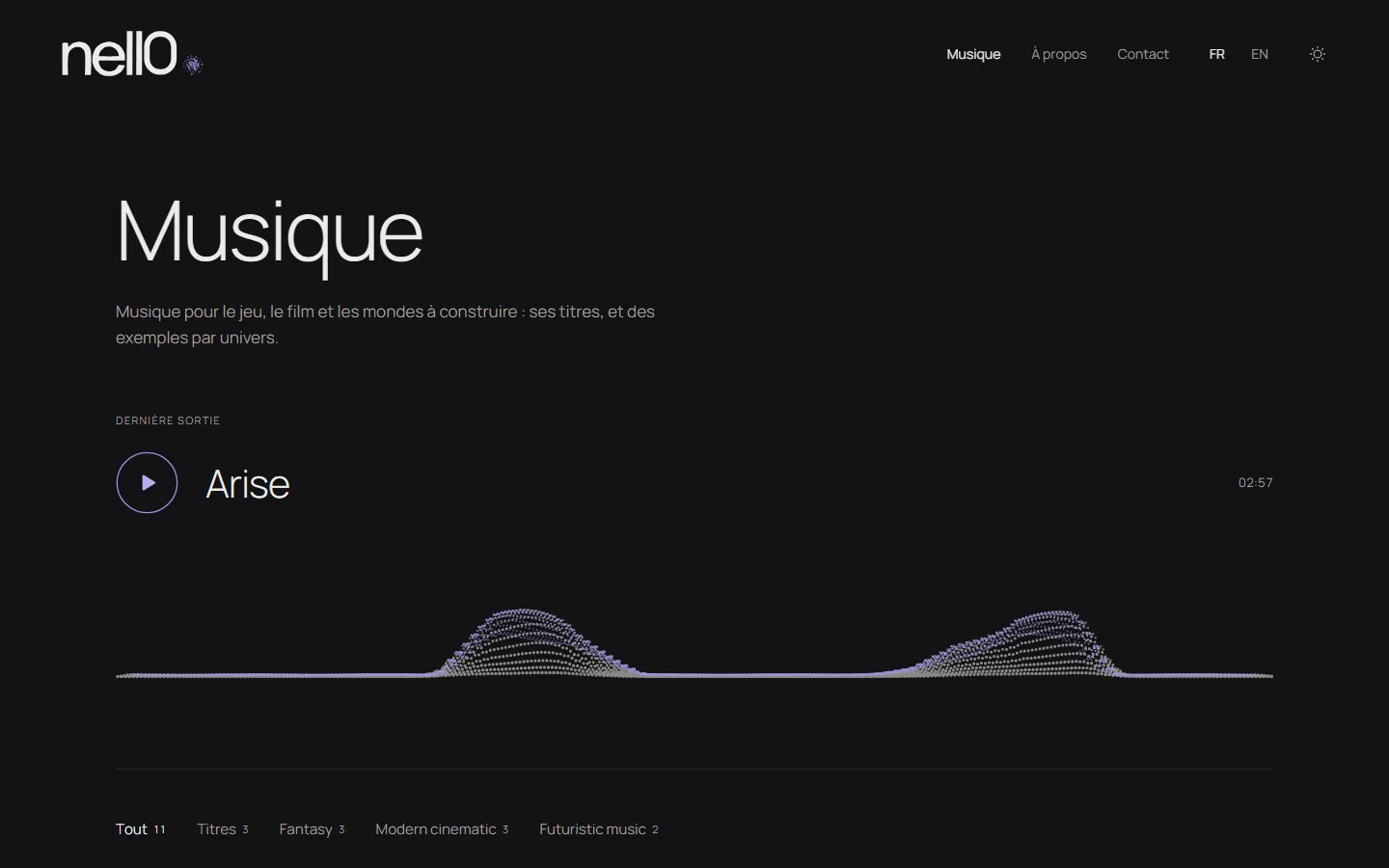Go to the À propos page

(1058, 54)
